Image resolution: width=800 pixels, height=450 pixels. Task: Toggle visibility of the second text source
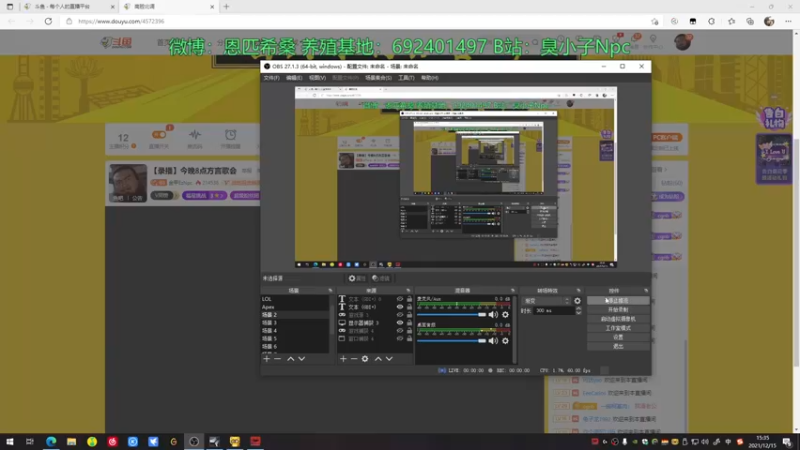pos(400,307)
